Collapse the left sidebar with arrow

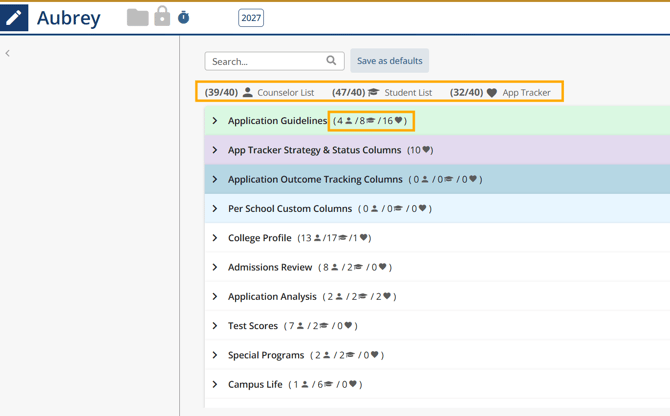tap(8, 53)
